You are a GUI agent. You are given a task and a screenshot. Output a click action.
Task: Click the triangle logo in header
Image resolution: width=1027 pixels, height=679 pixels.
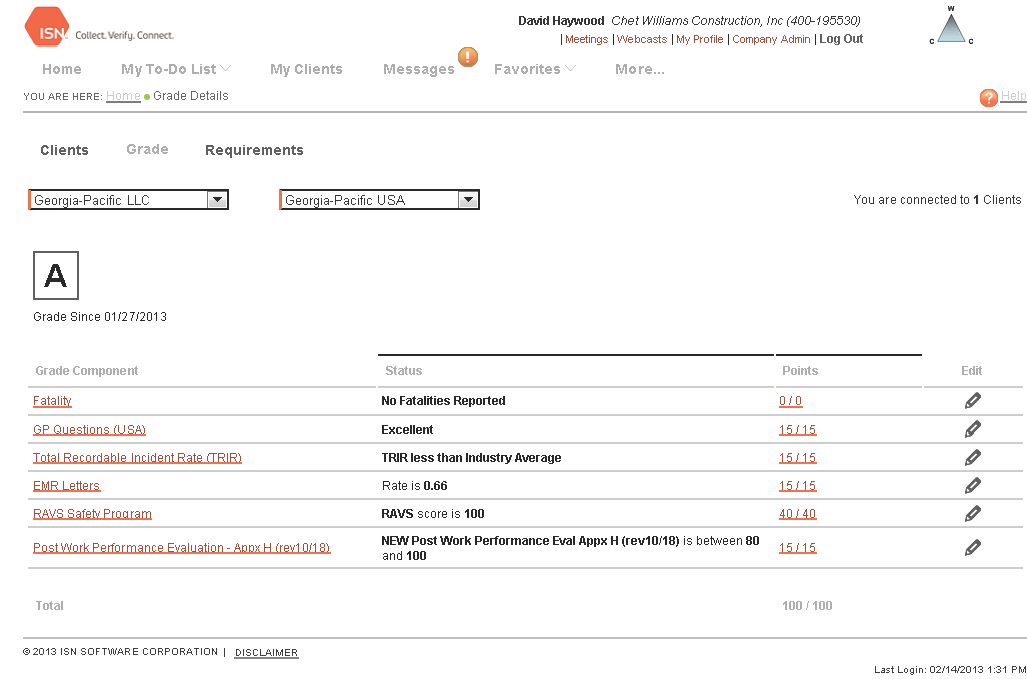pos(951,28)
